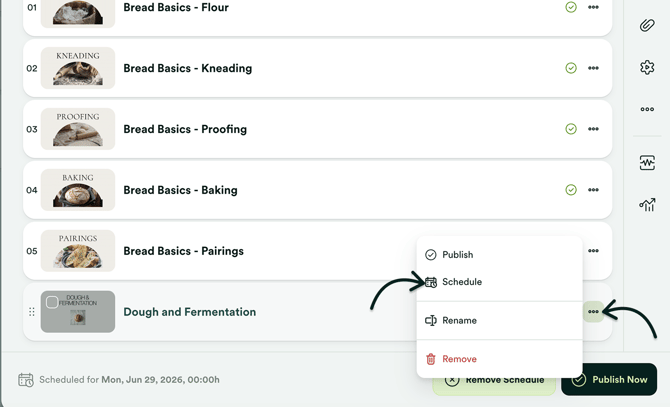Click published checkmark on Bread Basics - Kneading
The image size is (670, 407).
[571, 68]
